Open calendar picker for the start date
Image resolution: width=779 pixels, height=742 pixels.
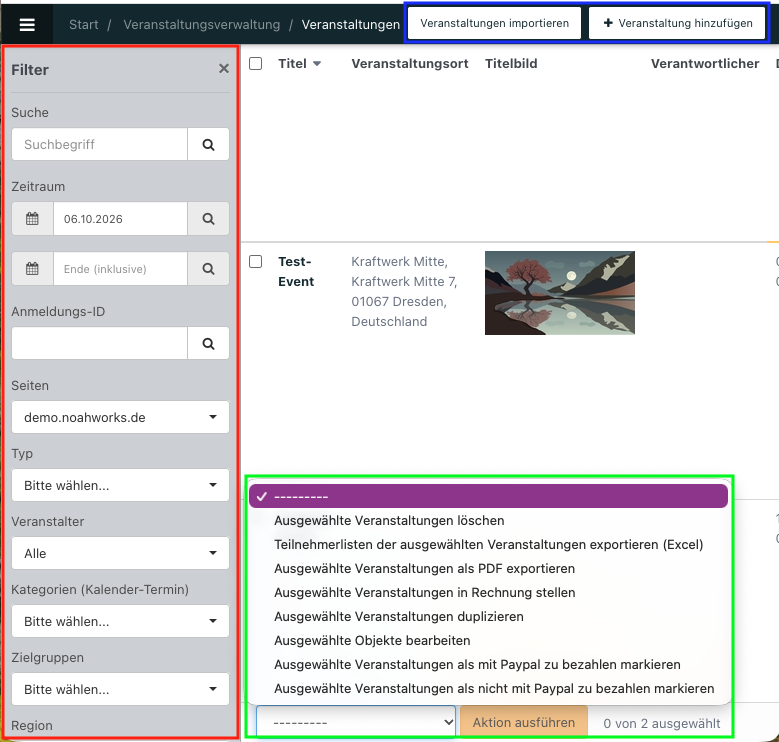click(x=32, y=219)
